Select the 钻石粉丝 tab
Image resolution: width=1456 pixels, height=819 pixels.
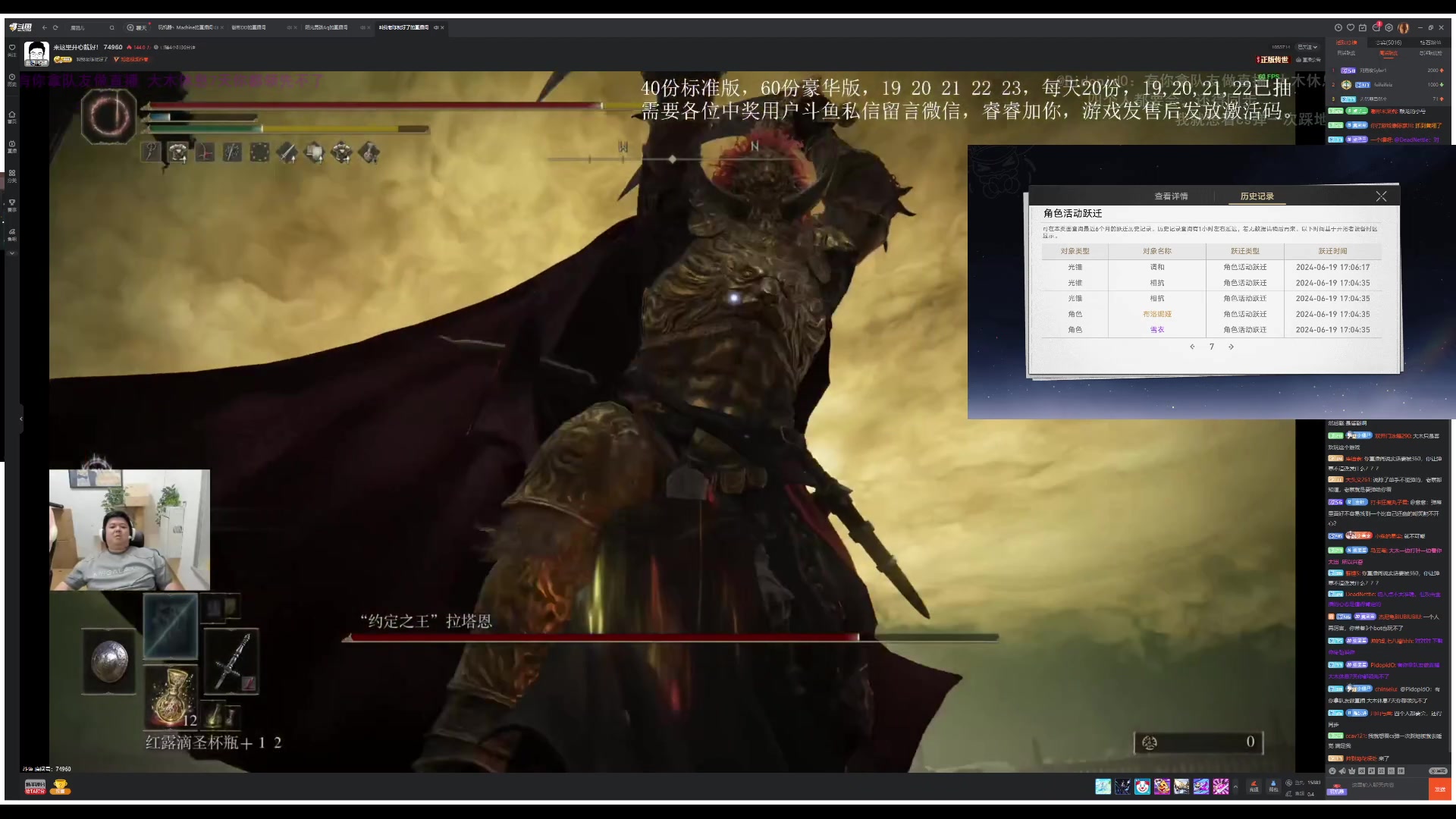(1430, 42)
